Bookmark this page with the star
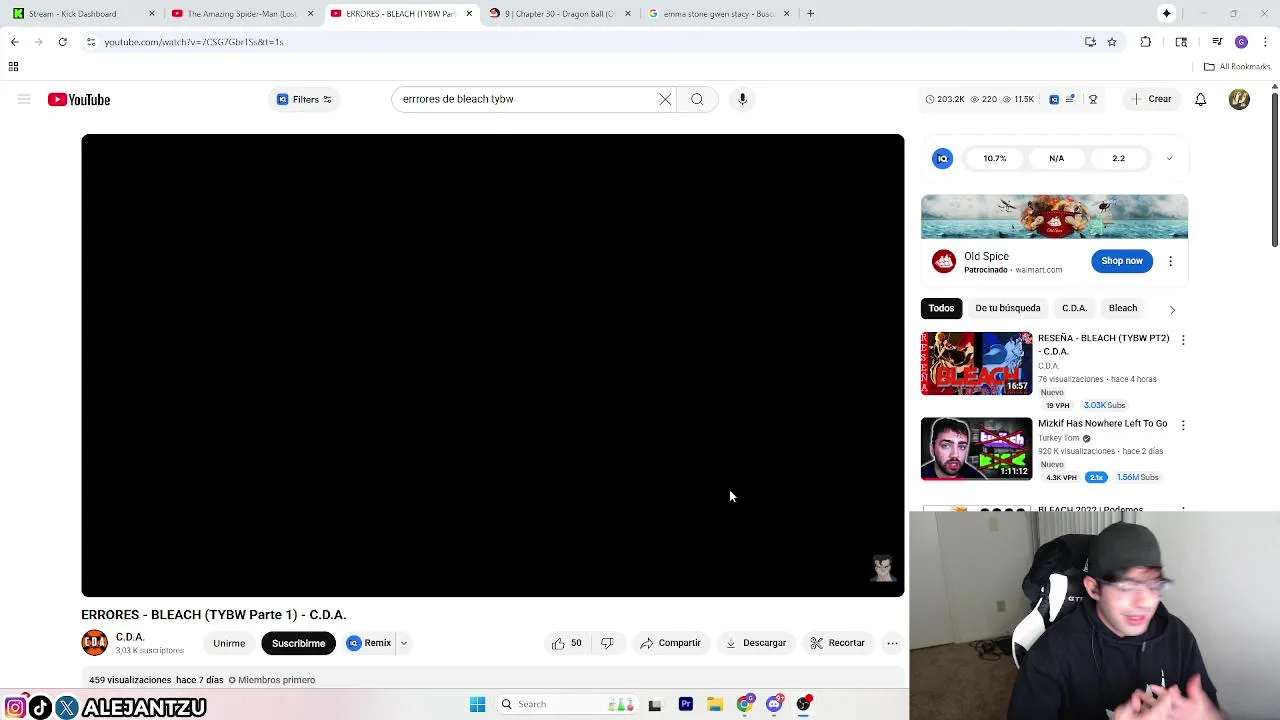Image resolution: width=1280 pixels, height=720 pixels. pos(1112,42)
